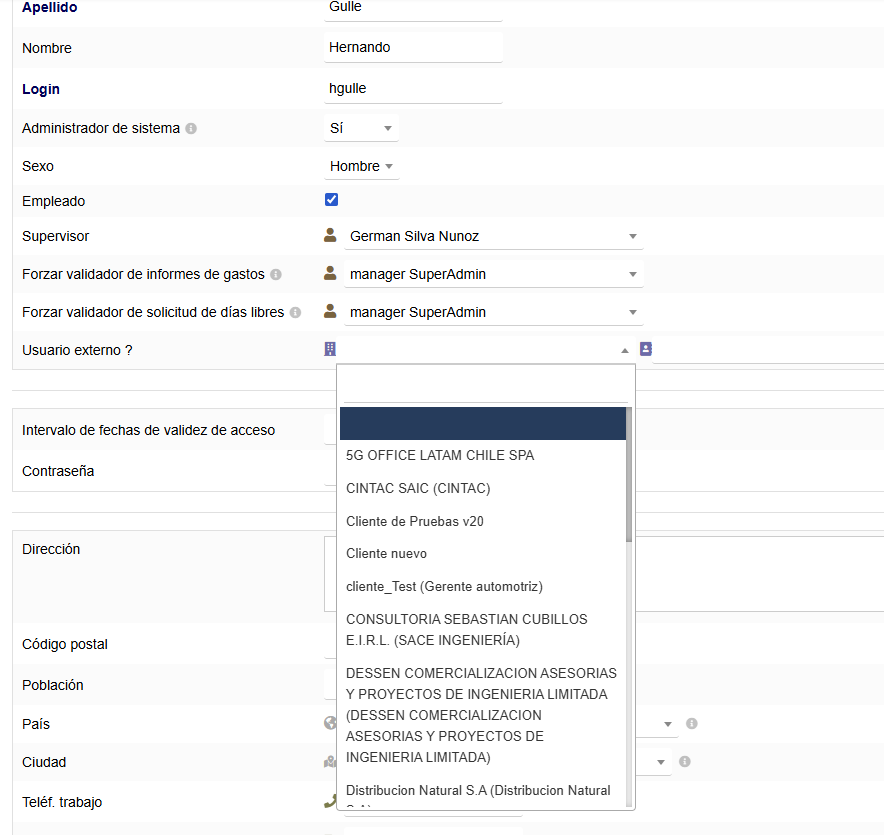
Task: Open the Sexo dropdown showing Hombre
Action: point(361,166)
